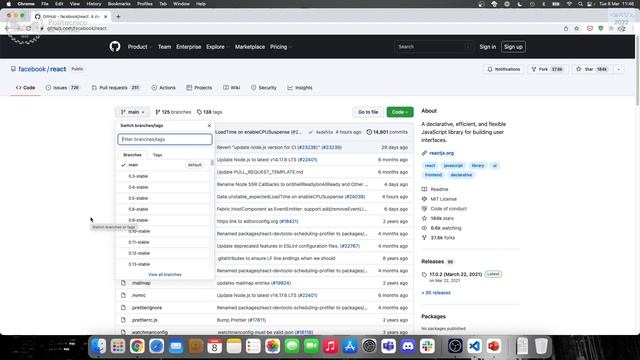Click Sign in link
Image resolution: width=640 pixels, height=360 pixels.
tap(487, 47)
